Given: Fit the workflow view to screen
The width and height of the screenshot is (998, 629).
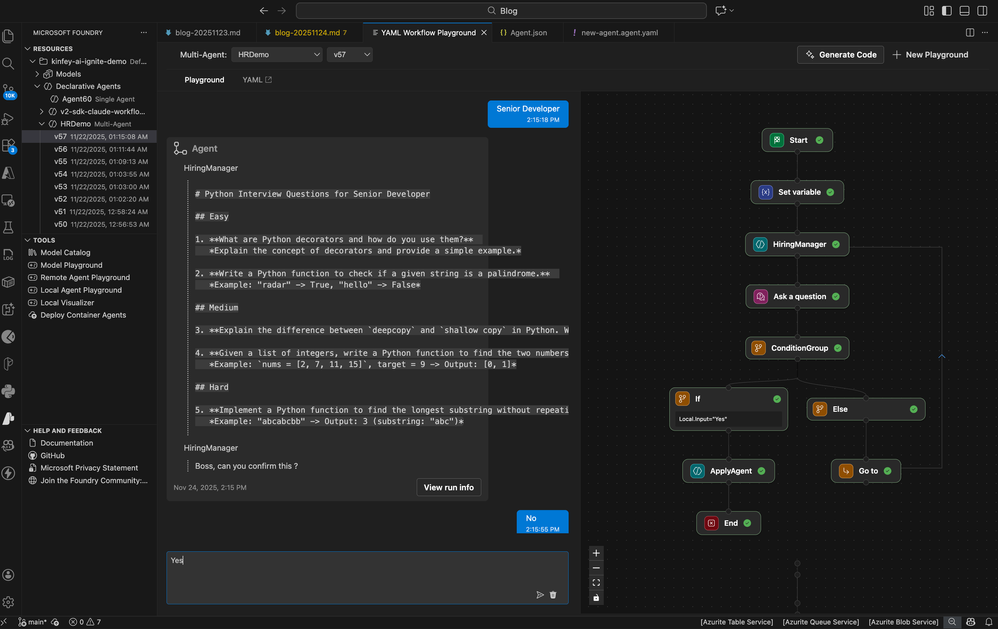Looking at the screenshot, I should (x=596, y=583).
